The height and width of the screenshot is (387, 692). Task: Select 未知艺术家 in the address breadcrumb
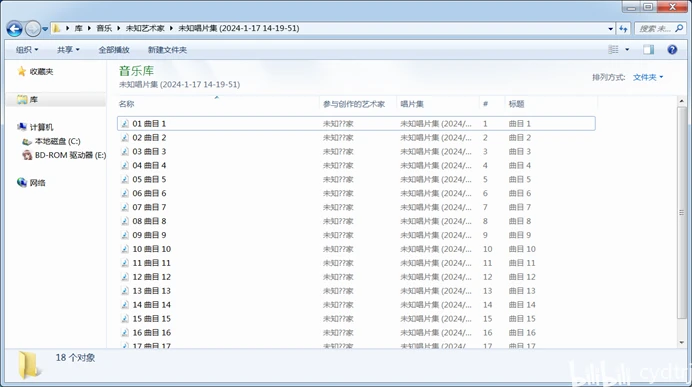(145, 28)
